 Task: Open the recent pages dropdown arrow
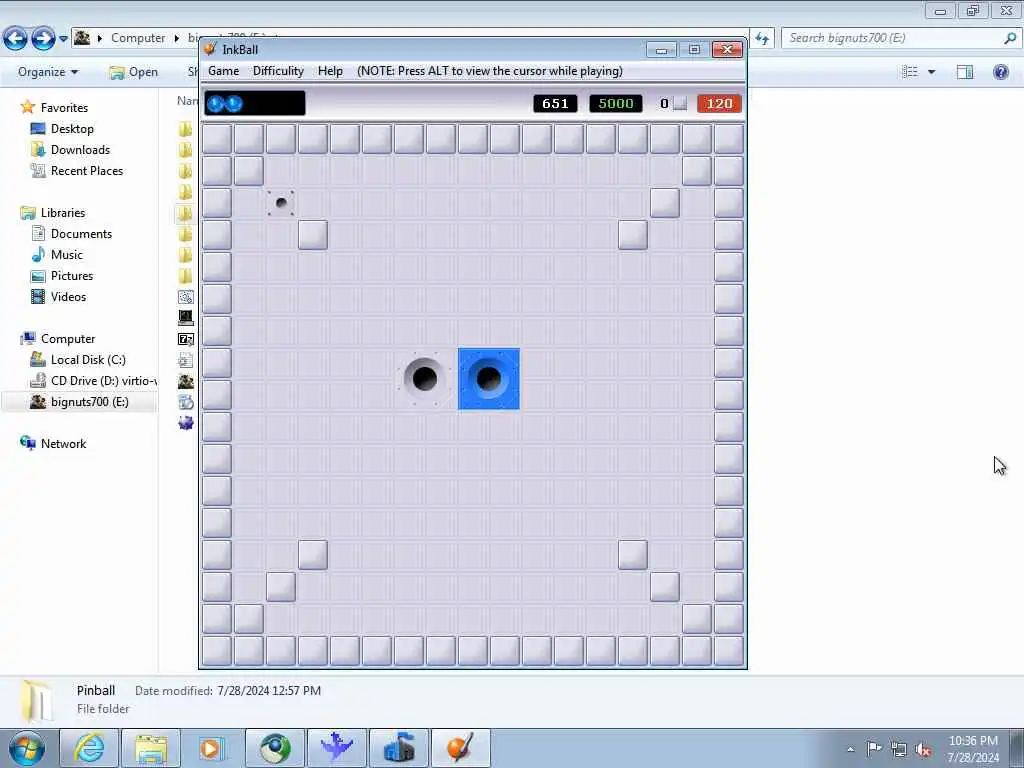tap(63, 39)
